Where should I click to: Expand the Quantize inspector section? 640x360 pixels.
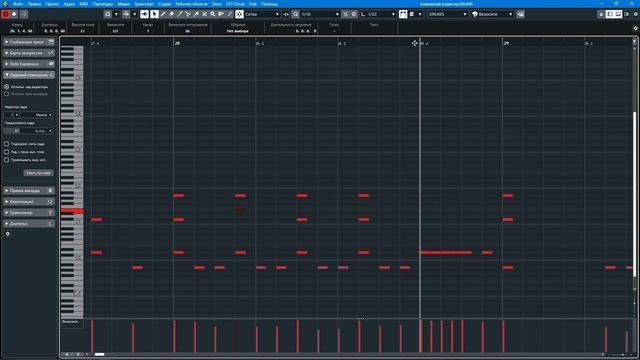click(x=29, y=202)
